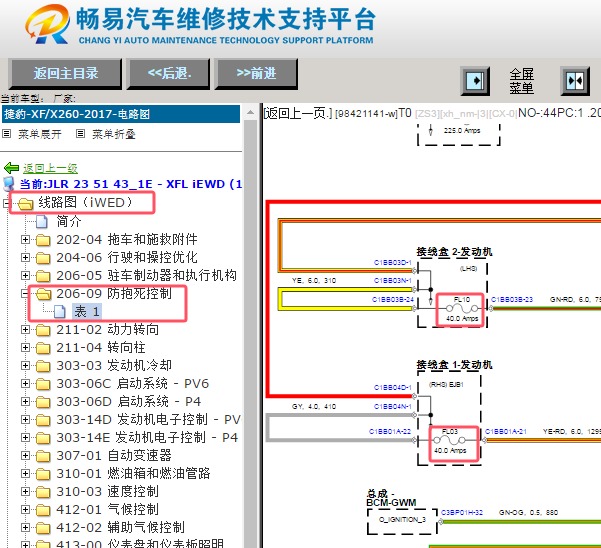
Task: Click the green back arrow icon
Action: [11, 168]
